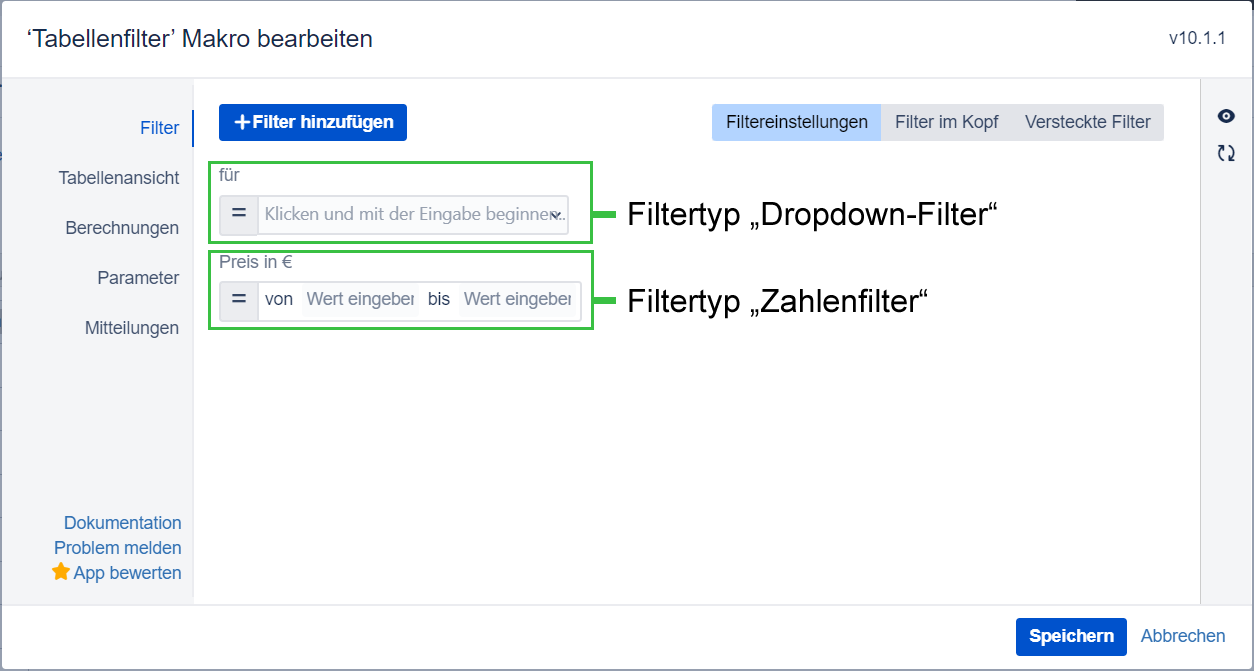
Task: Click the 'von' value input field
Action: [x=360, y=300]
